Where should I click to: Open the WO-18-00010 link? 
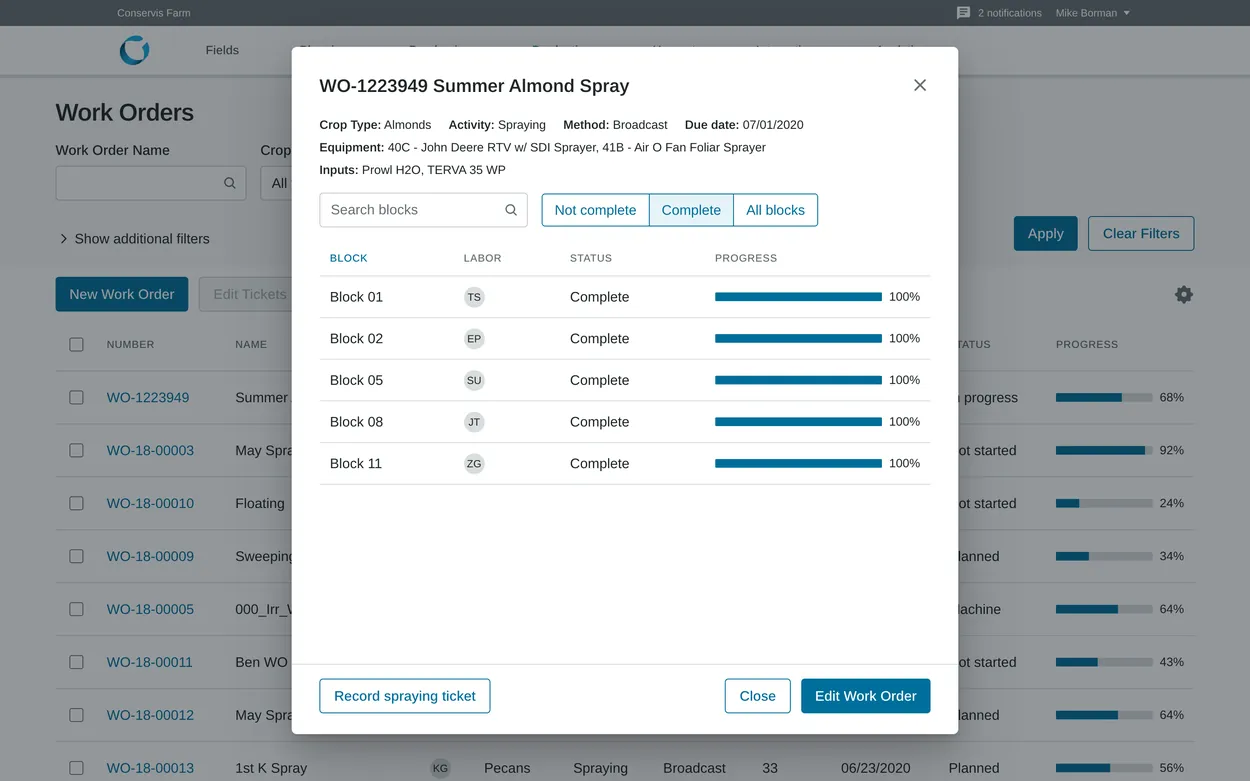[x=150, y=503]
